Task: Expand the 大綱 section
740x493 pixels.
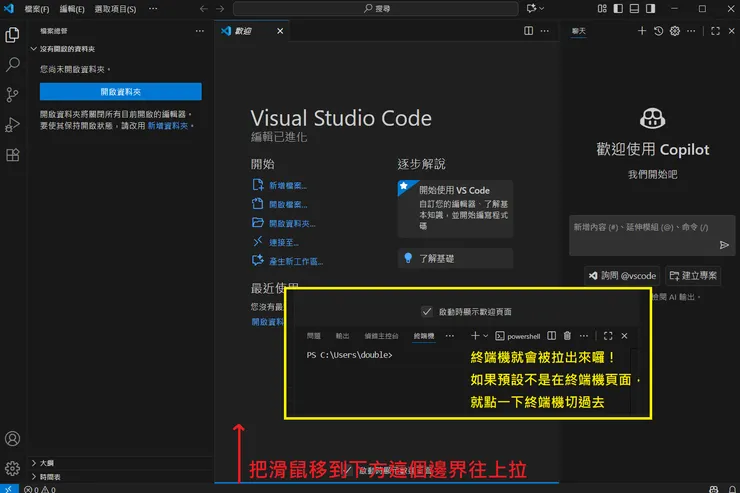Action: click(x=42, y=463)
